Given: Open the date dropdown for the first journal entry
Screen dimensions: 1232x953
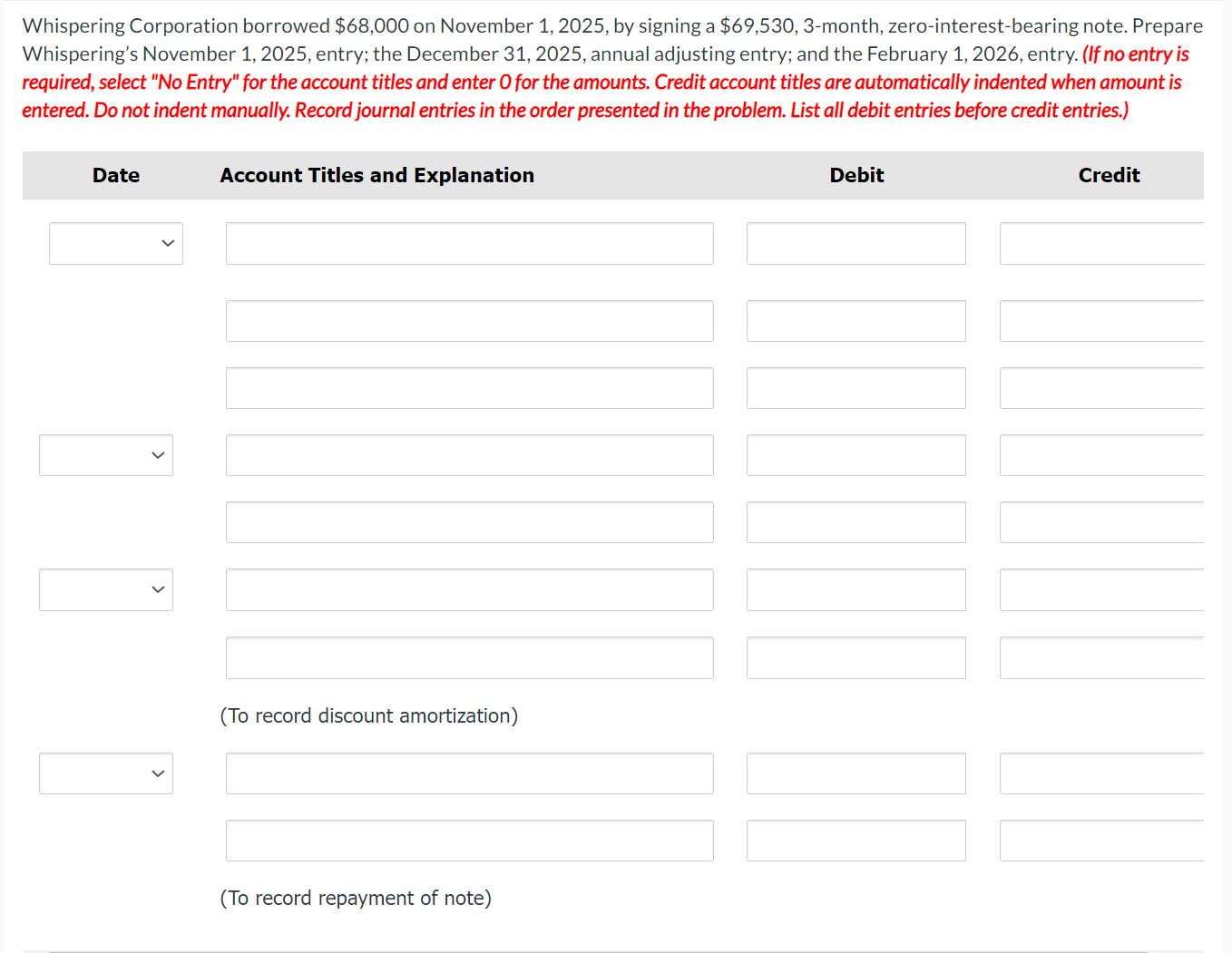Looking at the screenshot, I should 116,243.
